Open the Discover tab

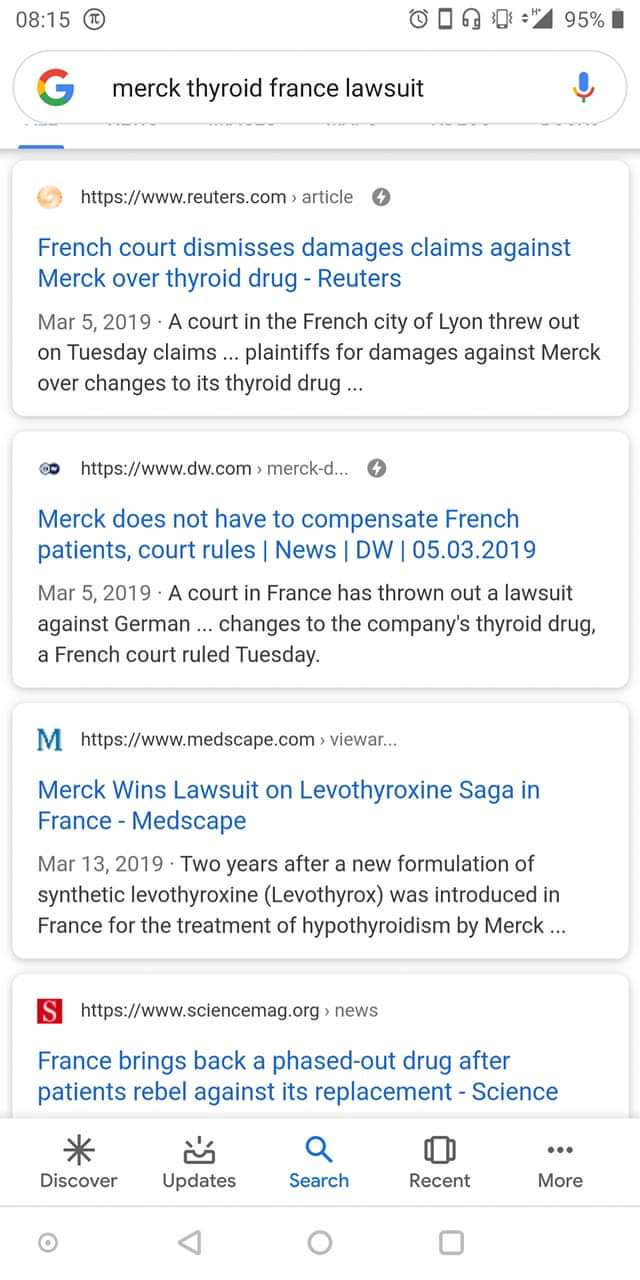click(x=78, y=1163)
